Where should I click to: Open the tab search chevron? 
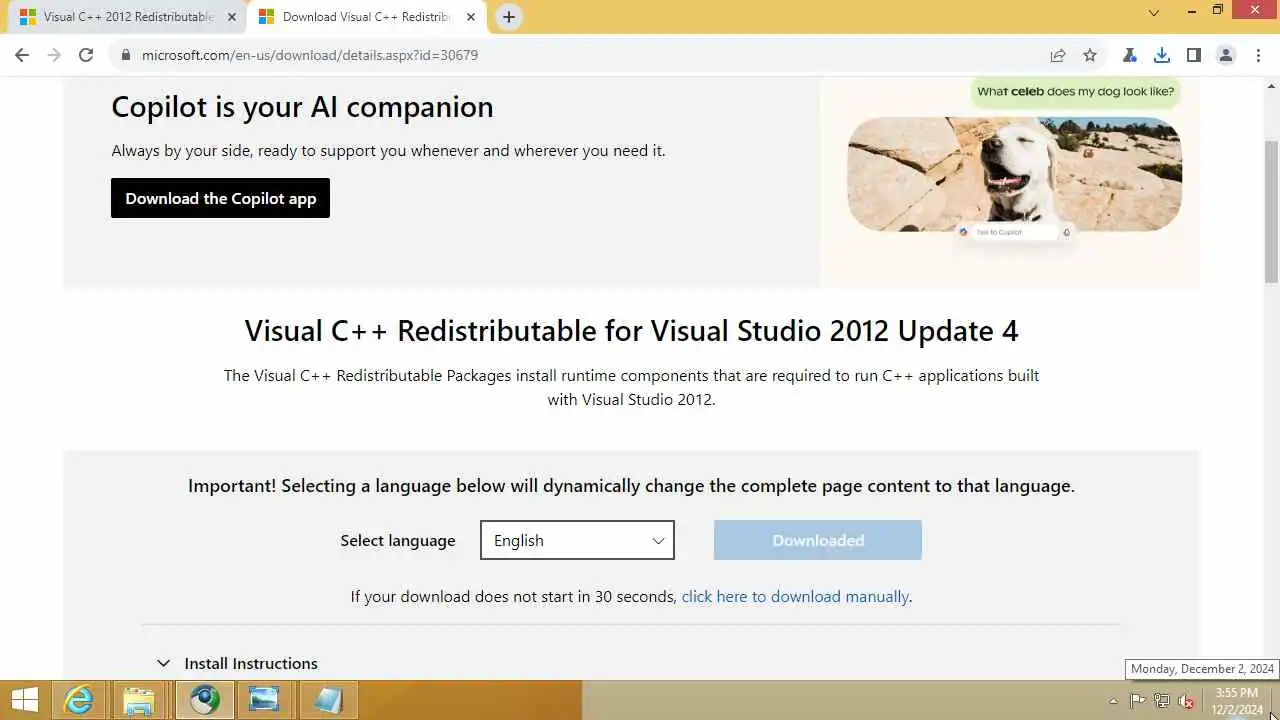pyautogui.click(x=1154, y=13)
